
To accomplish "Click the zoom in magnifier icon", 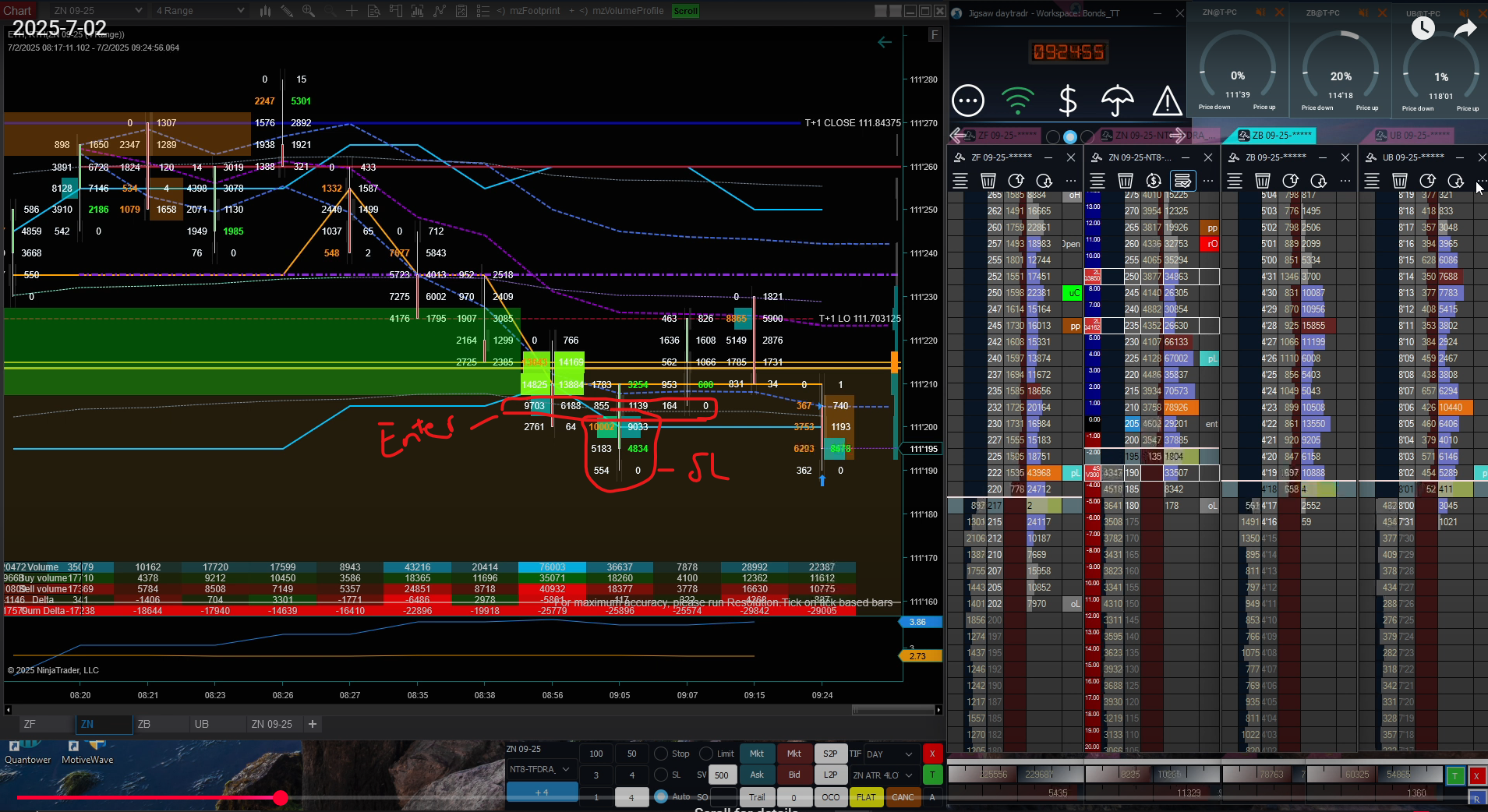I will [x=309, y=11].
